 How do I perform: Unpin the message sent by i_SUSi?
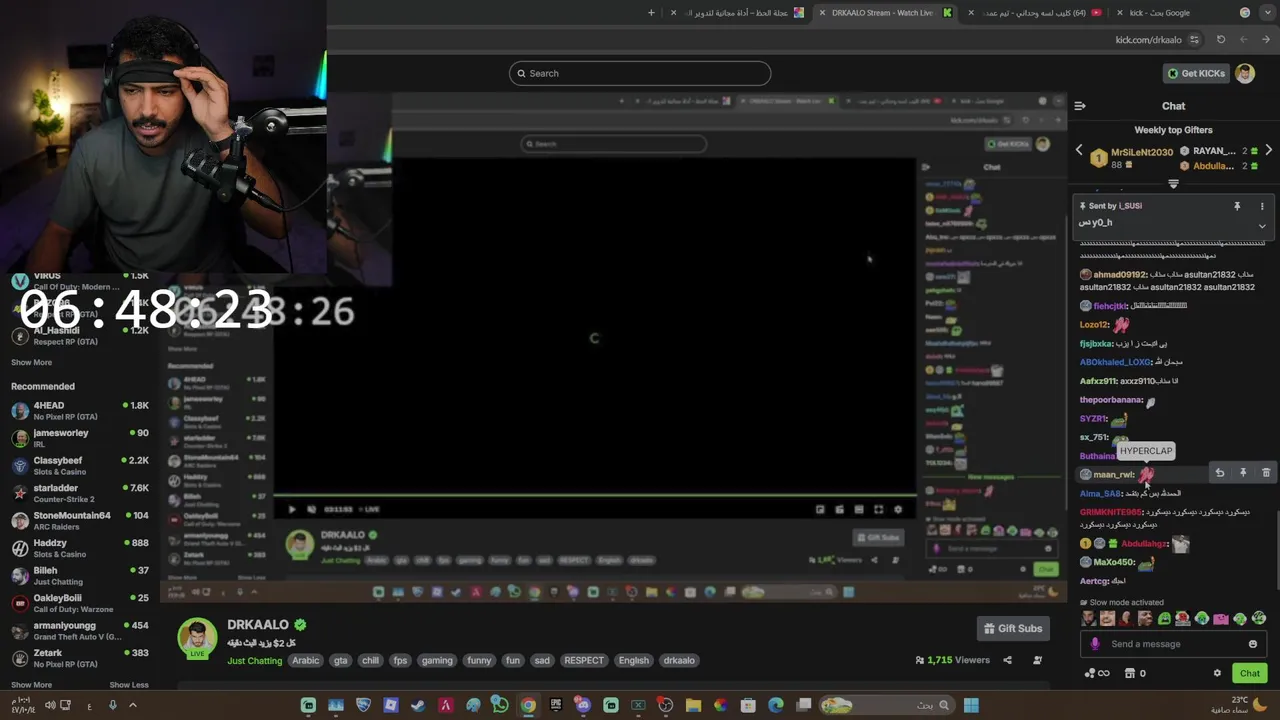coord(1237,206)
